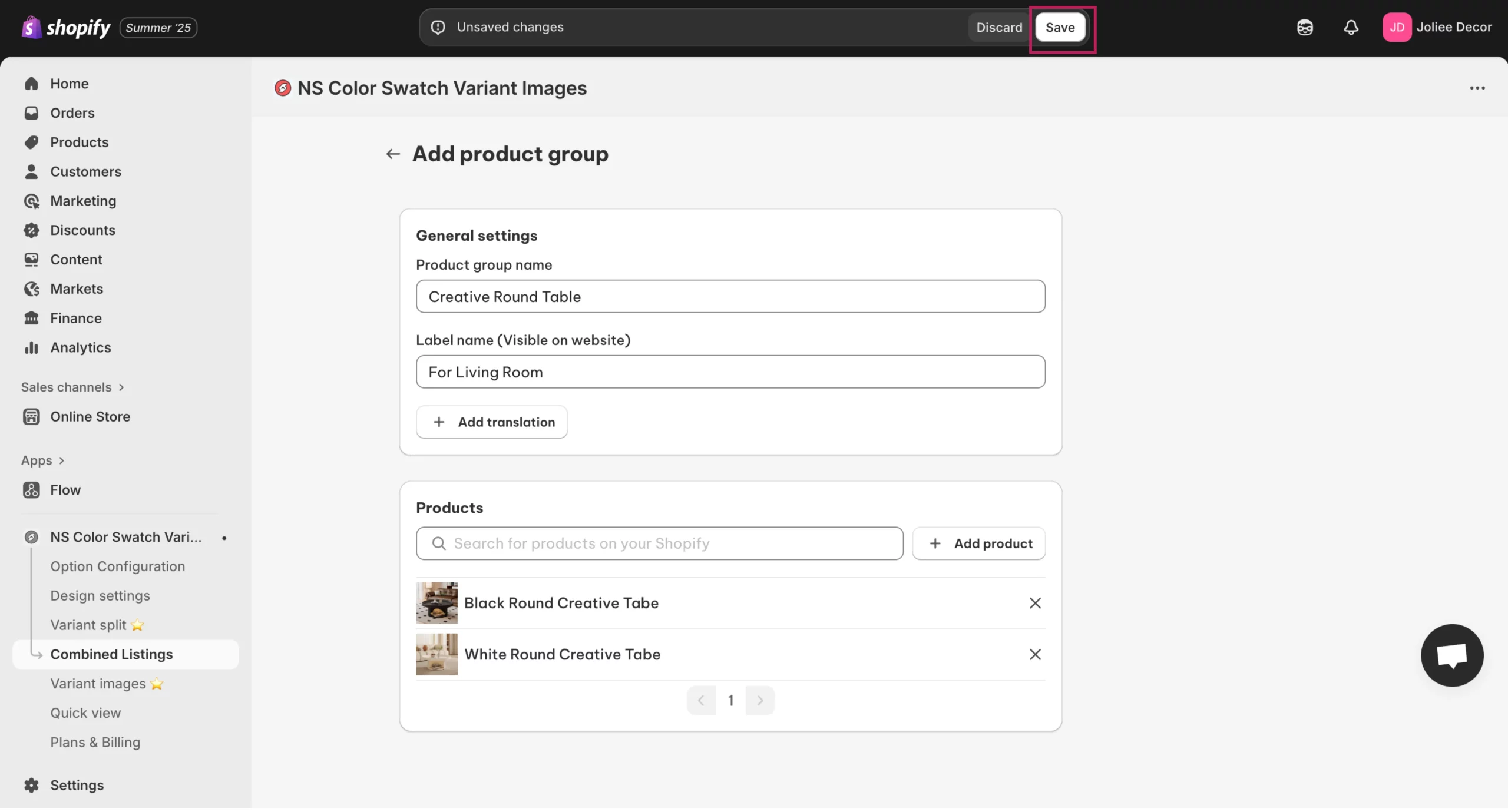The width and height of the screenshot is (1508, 812).
Task: Focus the Product group name field
Action: pyautogui.click(x=730, y=297)
